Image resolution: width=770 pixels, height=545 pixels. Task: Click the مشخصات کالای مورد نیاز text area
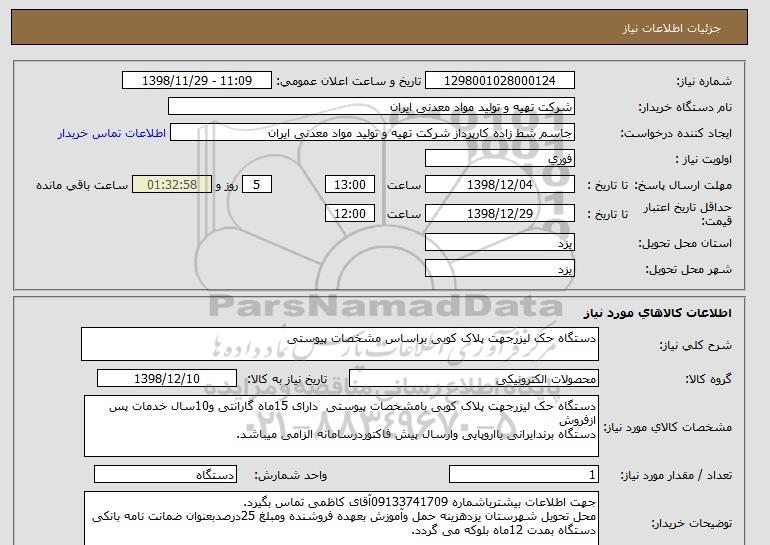(341, 426)
